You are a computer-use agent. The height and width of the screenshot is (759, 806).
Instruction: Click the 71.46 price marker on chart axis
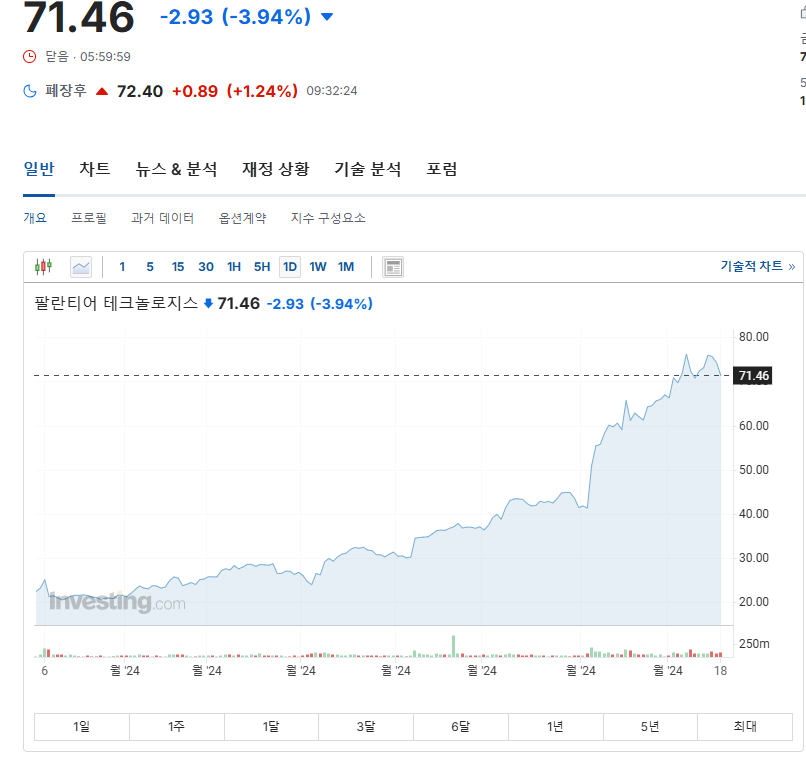(x=753, y=376)
